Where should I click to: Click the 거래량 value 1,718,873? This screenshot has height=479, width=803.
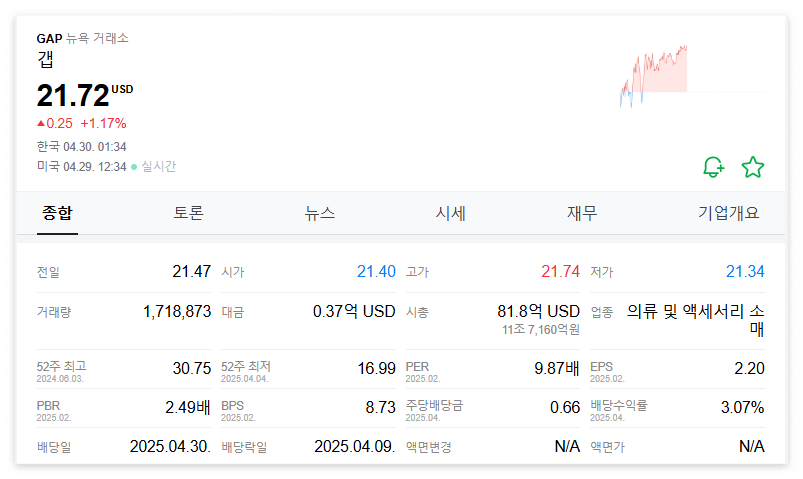tap(177, 311)
